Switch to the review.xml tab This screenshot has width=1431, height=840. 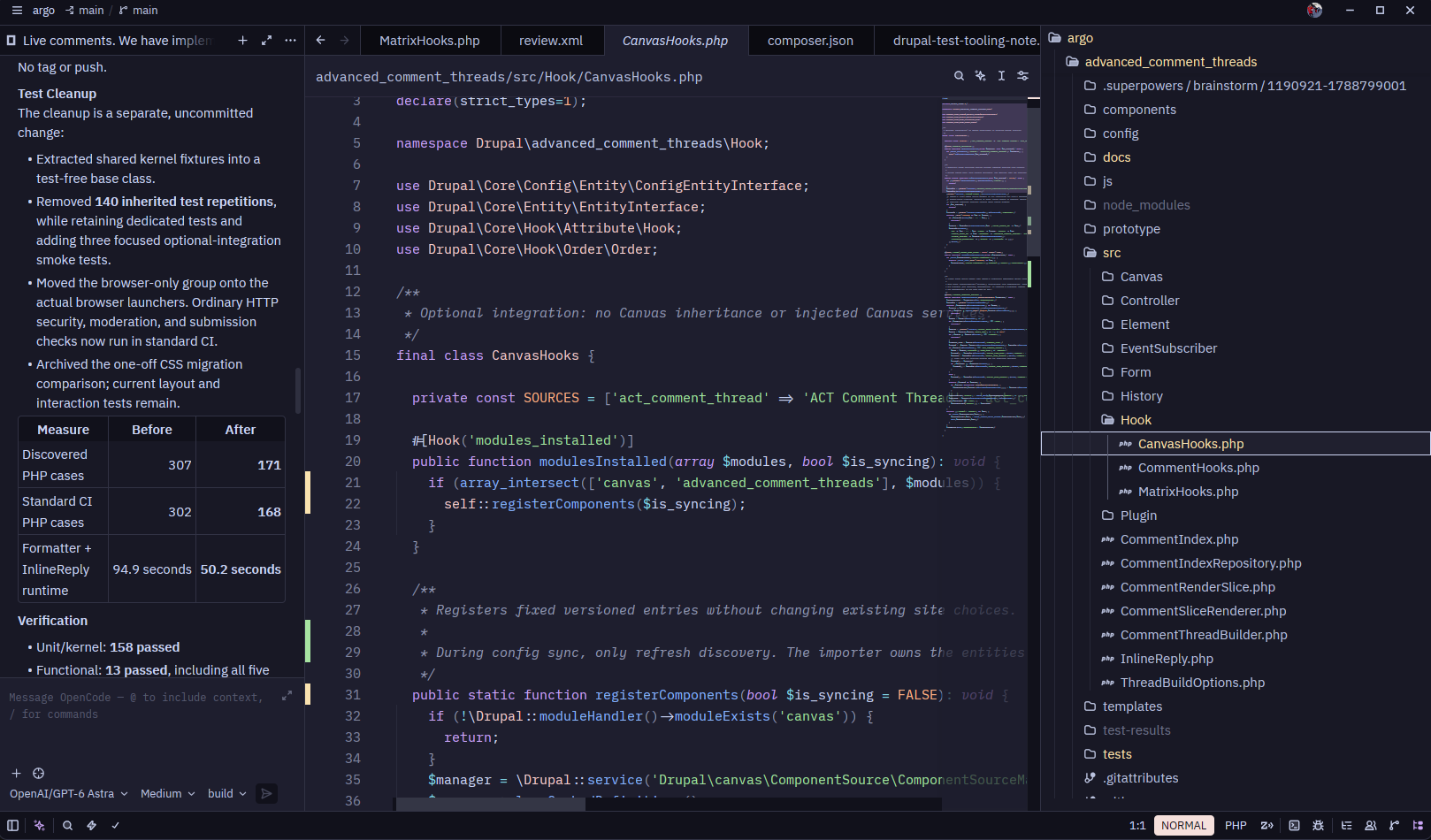click(551, 41)
